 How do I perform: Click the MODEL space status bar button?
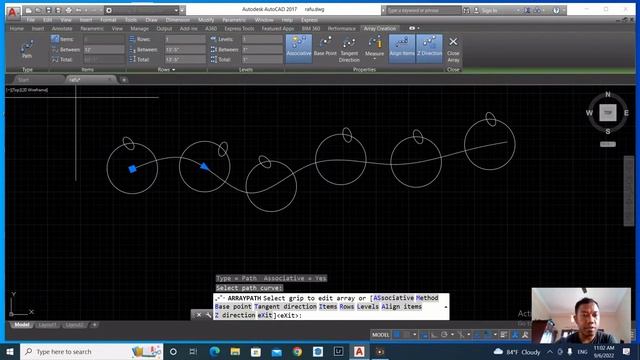[380, 335]
